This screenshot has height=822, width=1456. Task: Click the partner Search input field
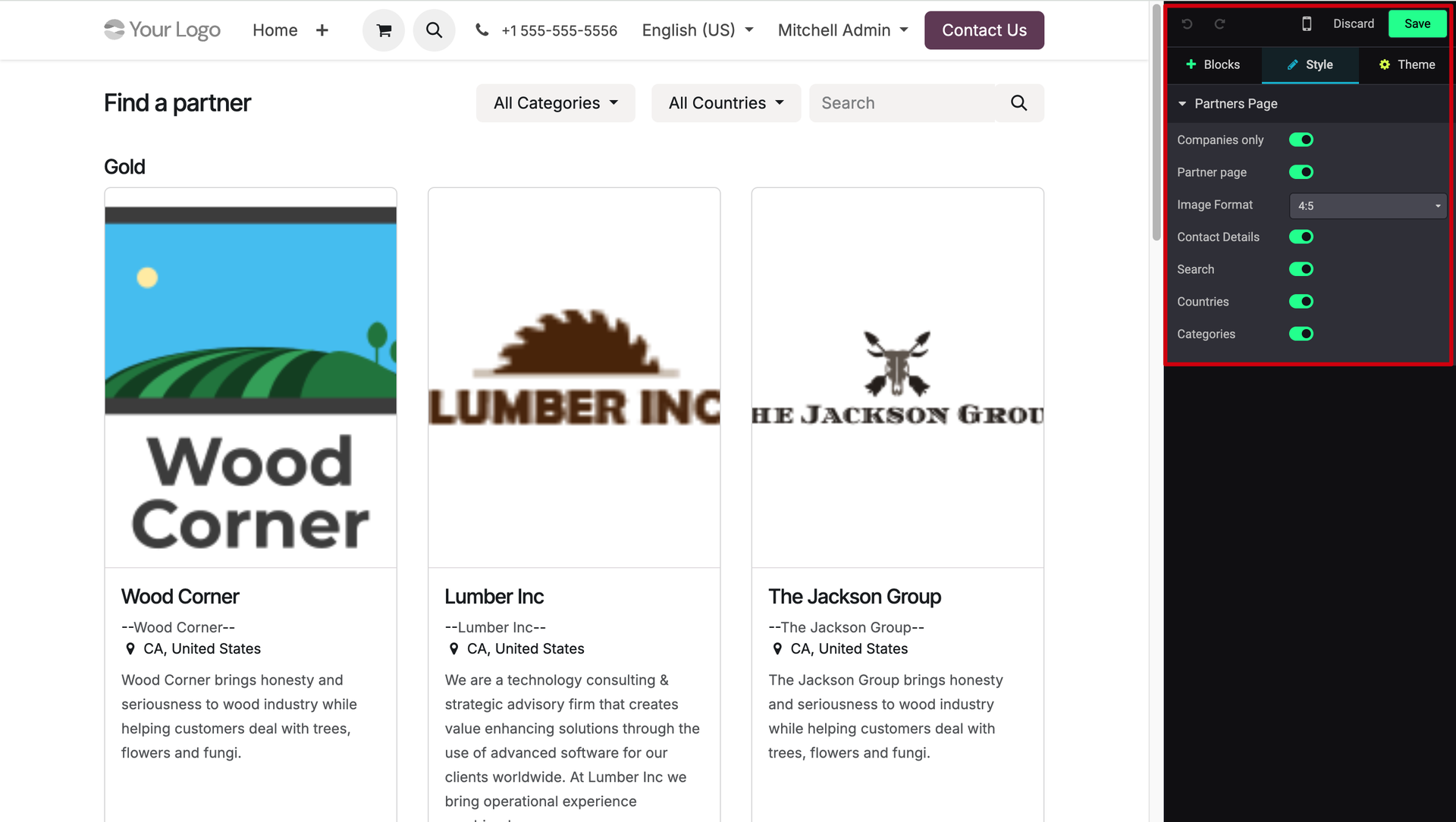902,103
